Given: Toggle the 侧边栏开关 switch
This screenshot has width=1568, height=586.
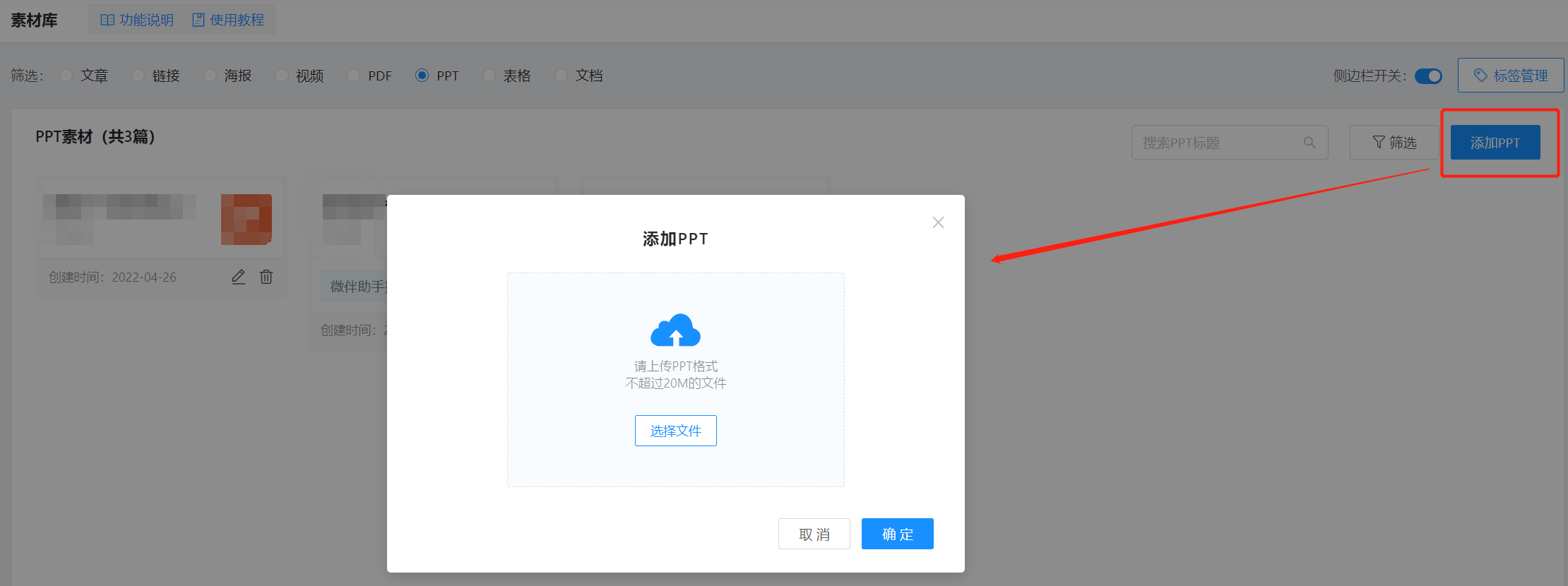Looking at the screenshot, I should [1428, 76].
